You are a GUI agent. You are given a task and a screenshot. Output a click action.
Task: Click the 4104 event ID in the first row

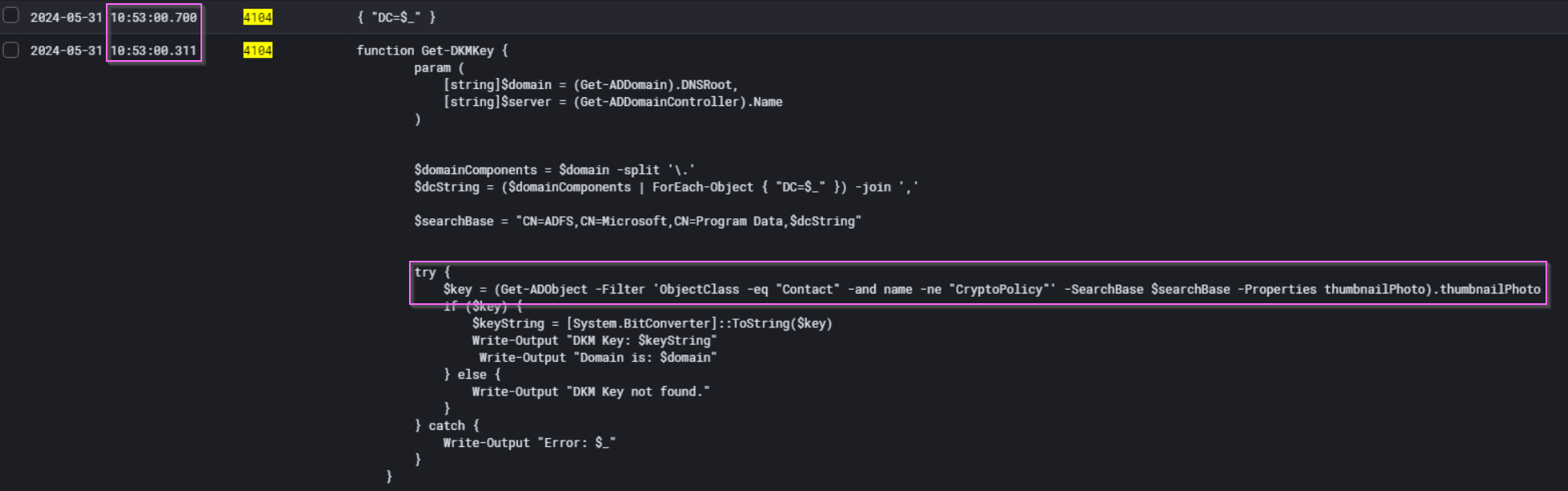257,17
